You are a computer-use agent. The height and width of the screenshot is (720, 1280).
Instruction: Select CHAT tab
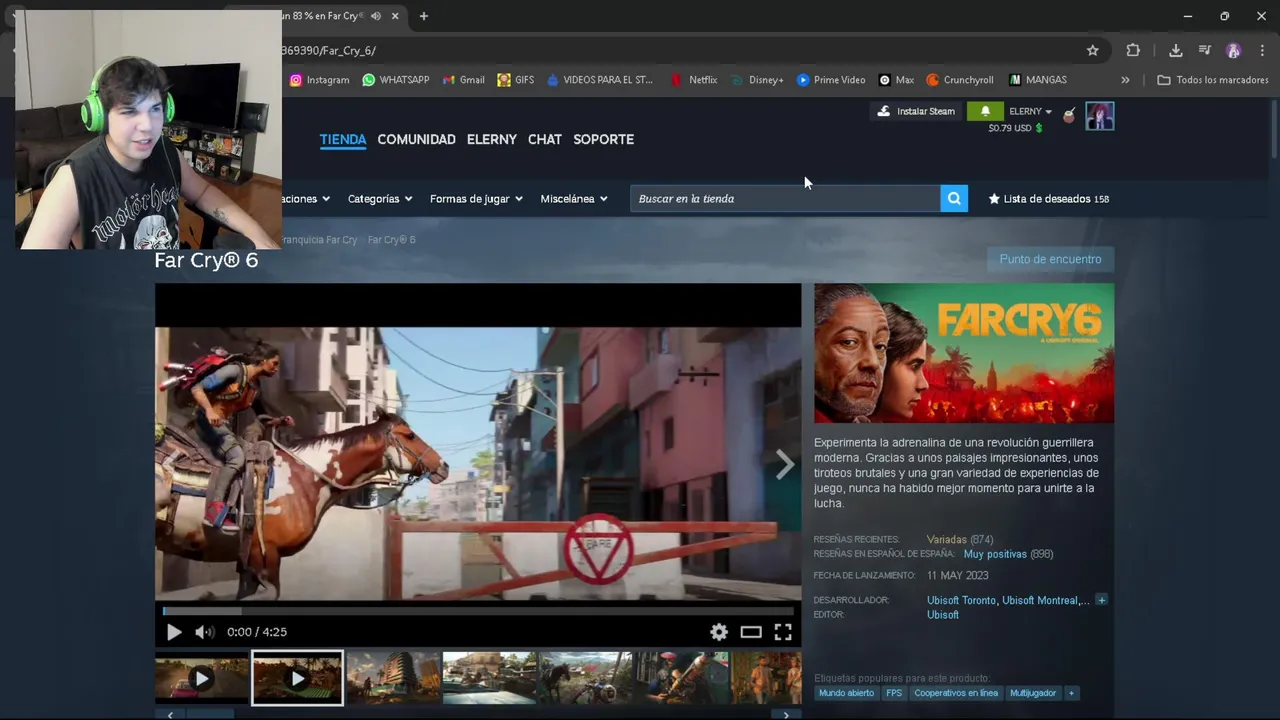point(545,139)
